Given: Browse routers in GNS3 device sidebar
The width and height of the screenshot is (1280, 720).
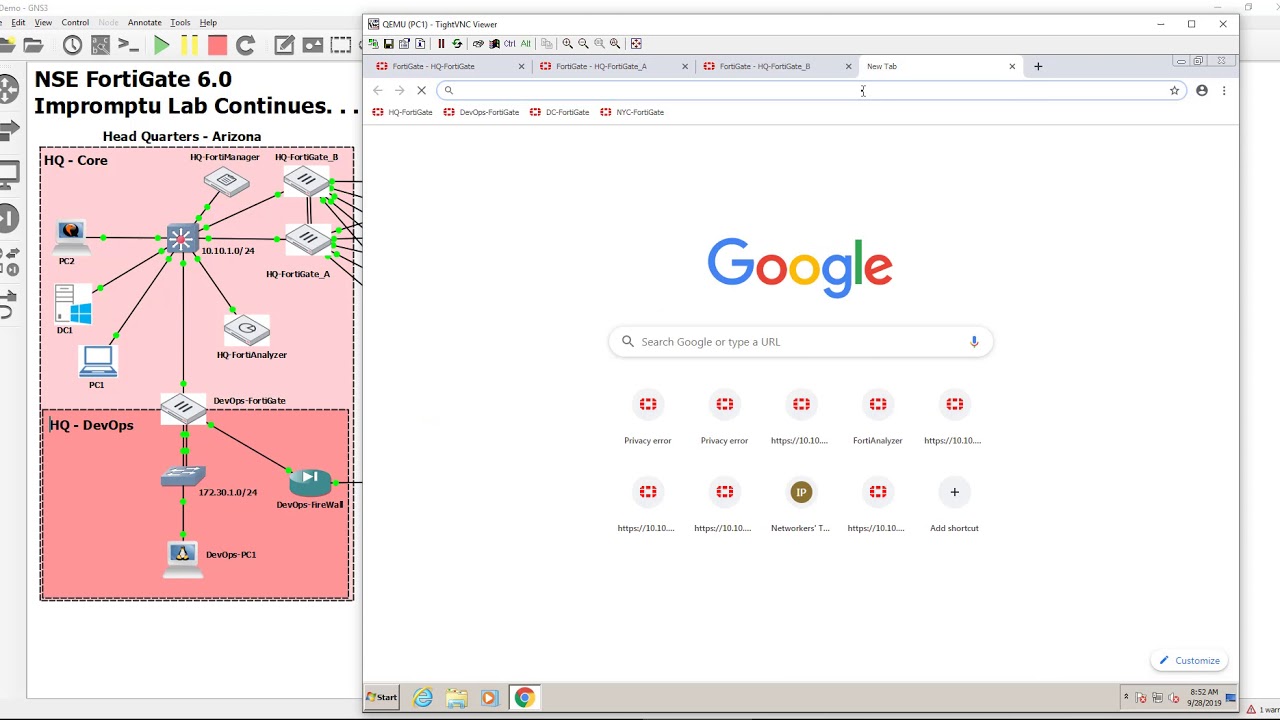Looking at the screenshot, I should (8, 89).
